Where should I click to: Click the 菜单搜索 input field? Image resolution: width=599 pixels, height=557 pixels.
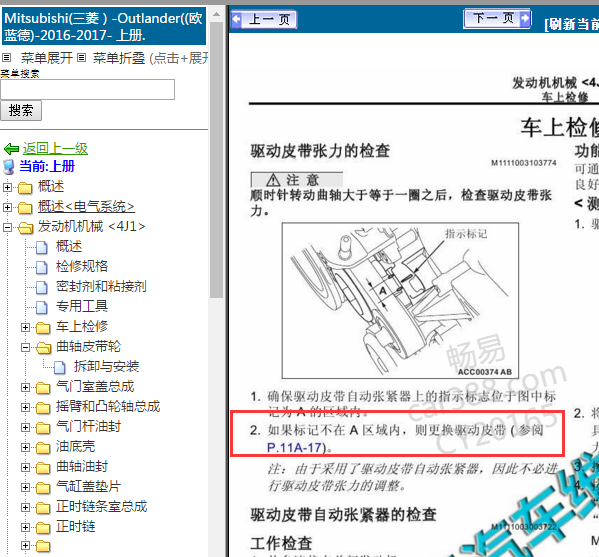click(87, 89)
